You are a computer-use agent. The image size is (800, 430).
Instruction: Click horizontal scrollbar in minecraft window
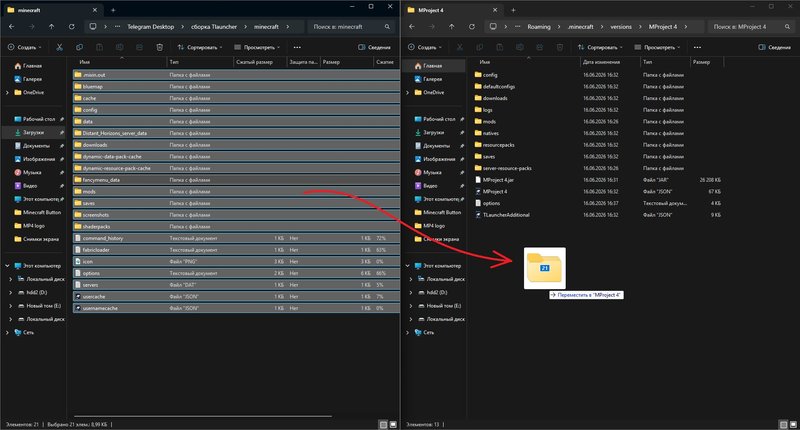203,416
